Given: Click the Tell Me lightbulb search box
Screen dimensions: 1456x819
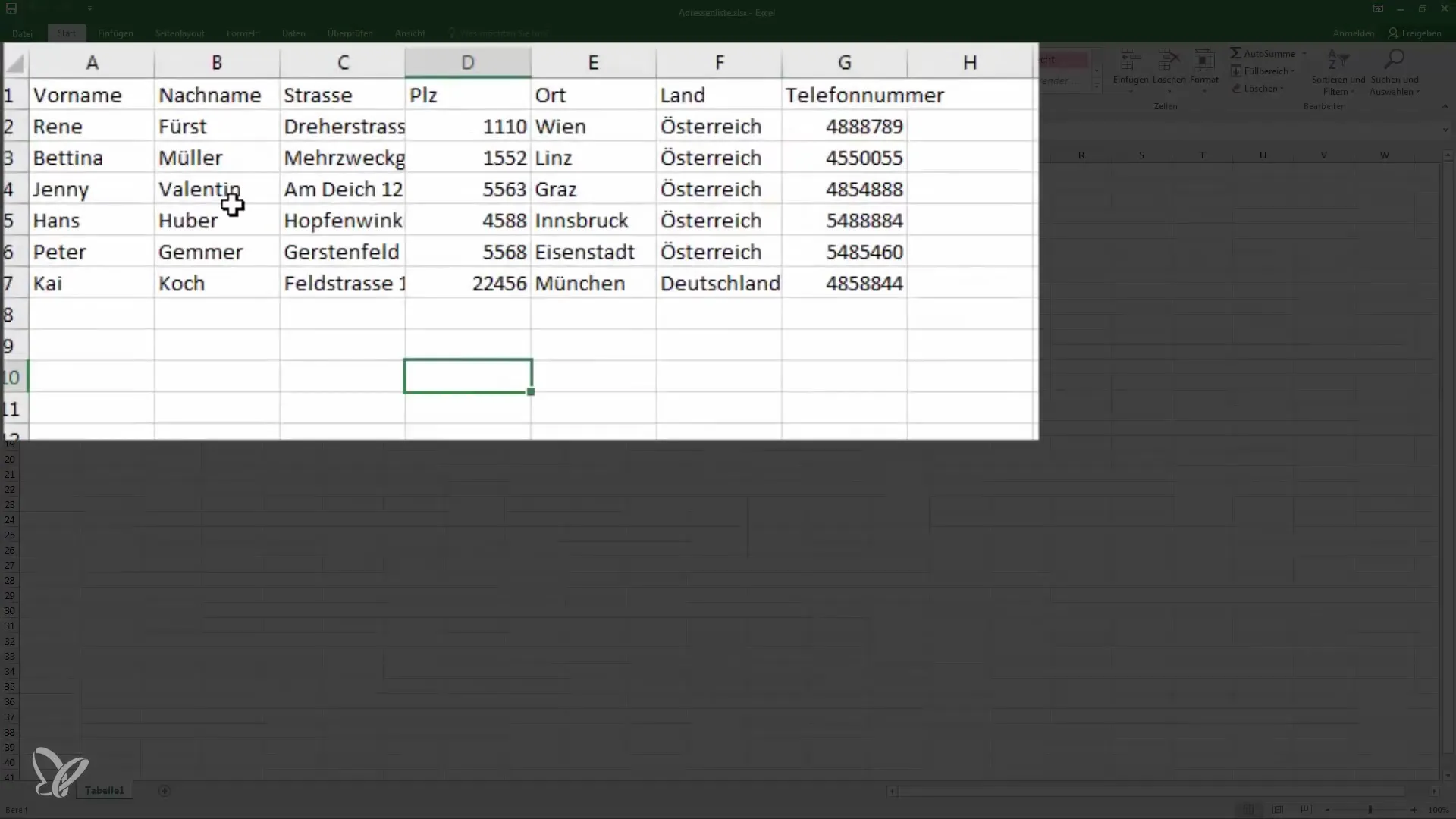Looking at the screenshot, I should [x=498, y=33].
